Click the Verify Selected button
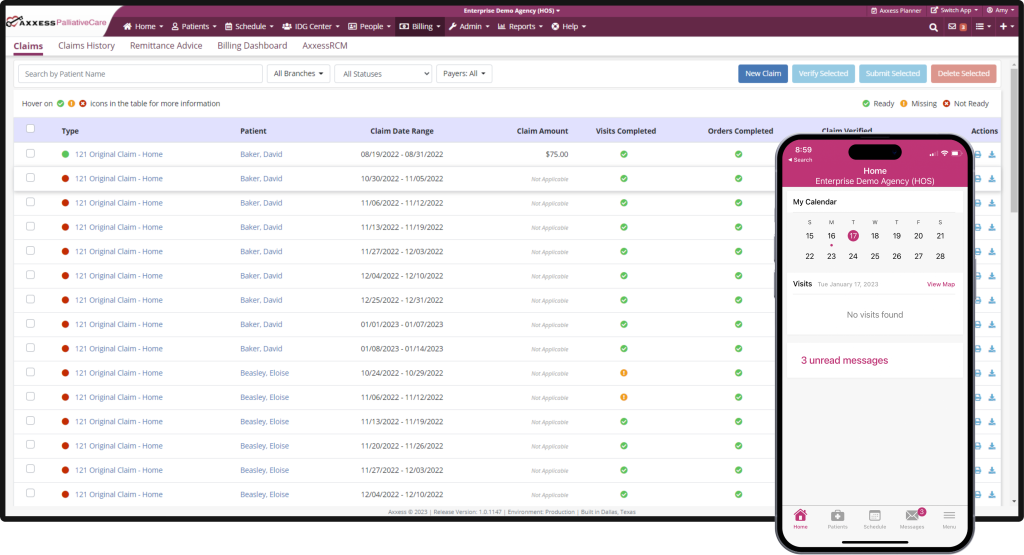Screen dimensions: 1024x555 pyautogui.click(x=823, y=74)
